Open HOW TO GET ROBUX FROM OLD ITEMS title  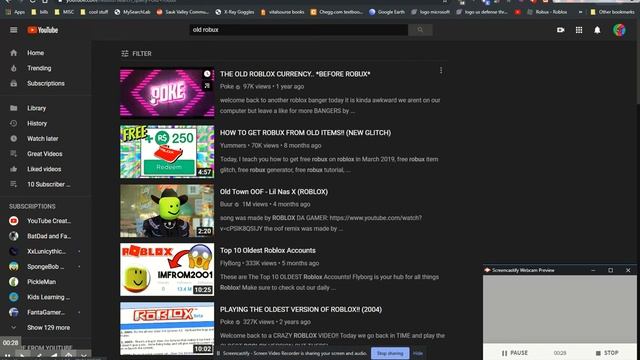coord(305,133)
